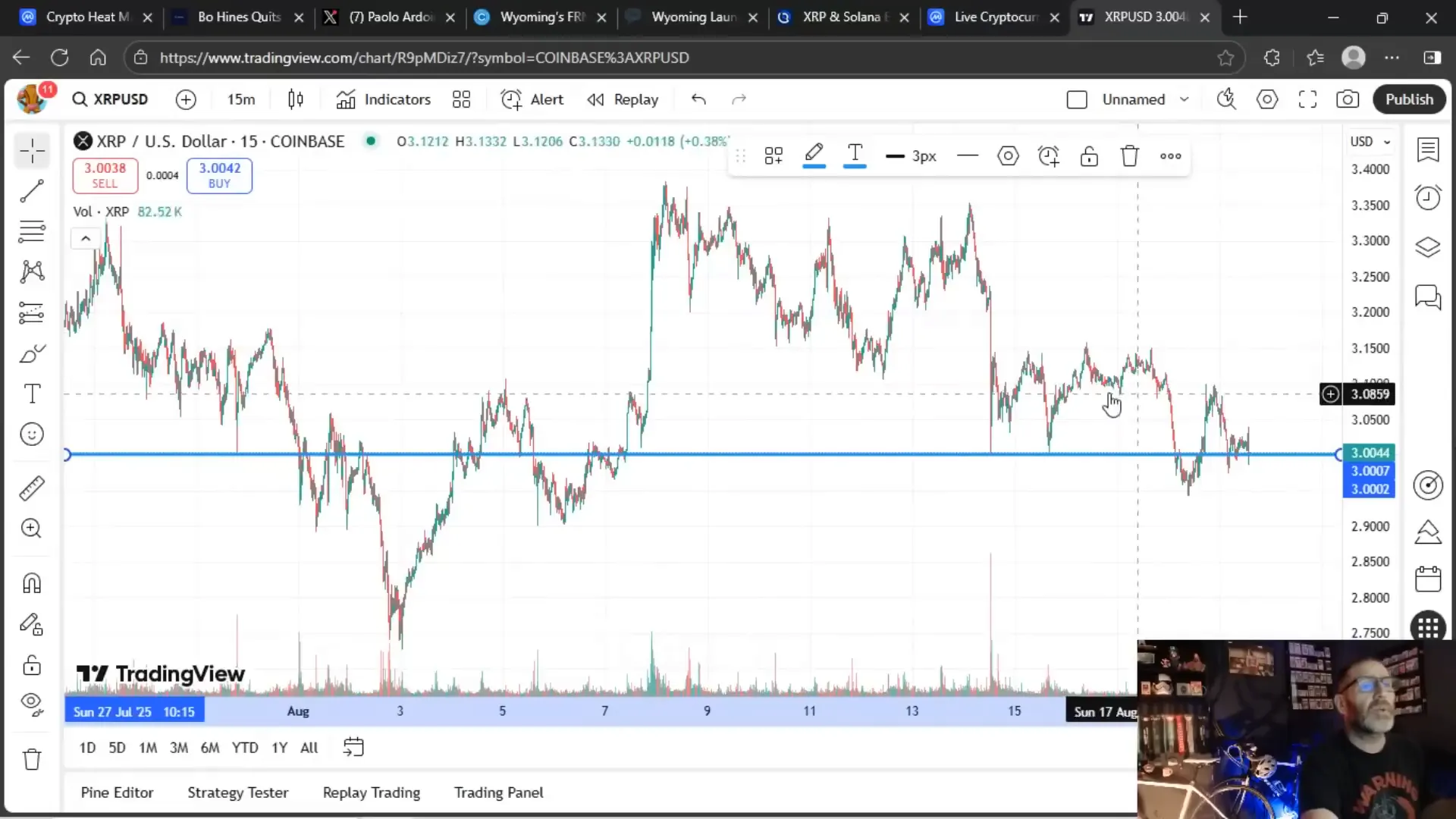
Task: Select chart layout square icon
Action: coord(1077,99)
